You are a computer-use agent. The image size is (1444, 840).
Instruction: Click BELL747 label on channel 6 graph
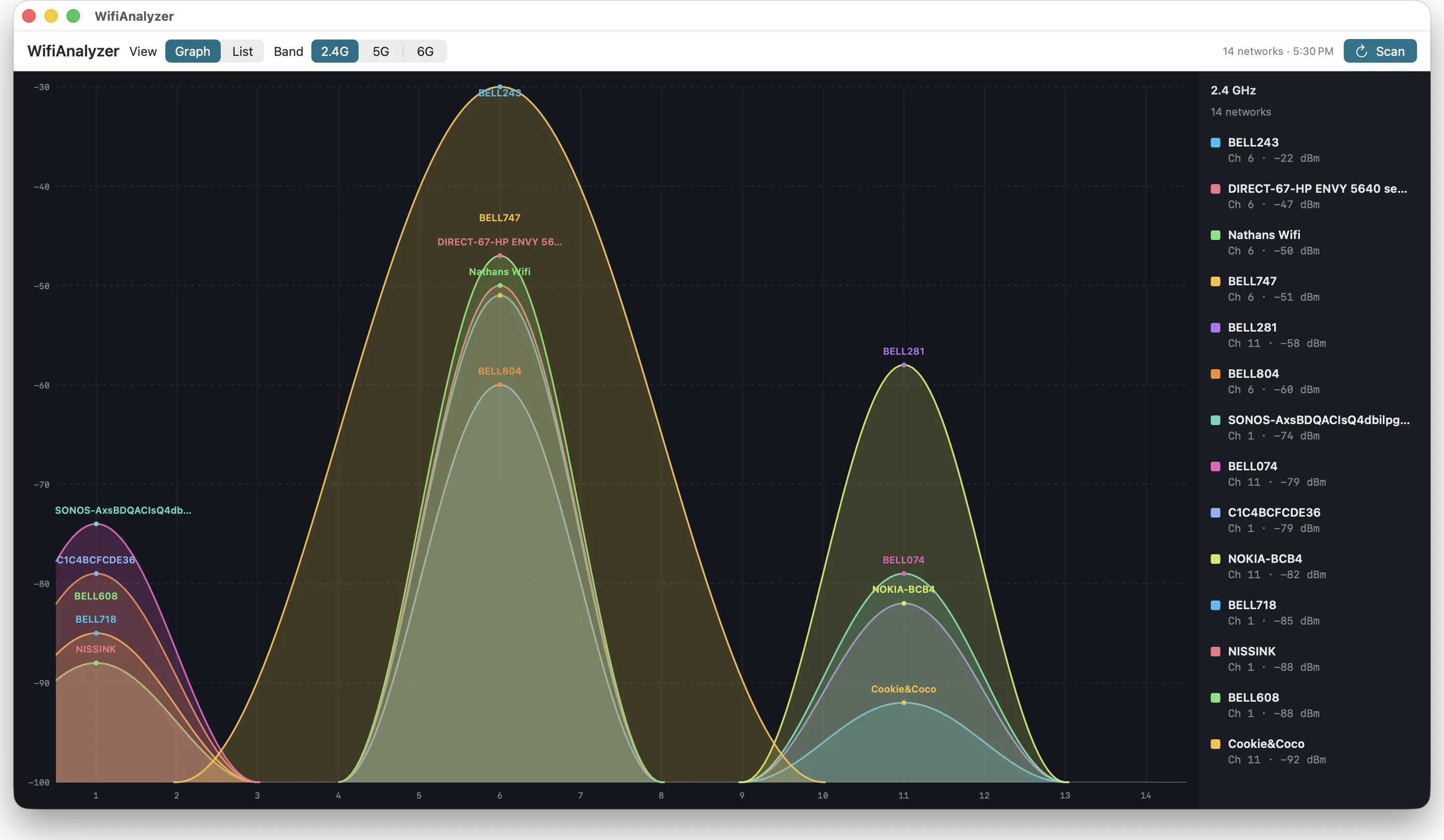pyautogui.click(x=500, y=218)
